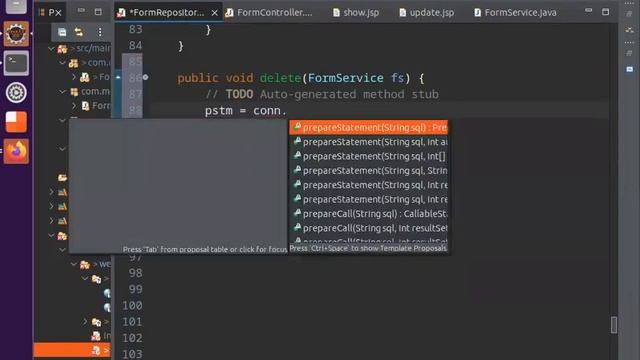The width and height of the screenshot is (640, 360).
Task: Expand the Fo... class under first package
Action: (x=74, y=77)
